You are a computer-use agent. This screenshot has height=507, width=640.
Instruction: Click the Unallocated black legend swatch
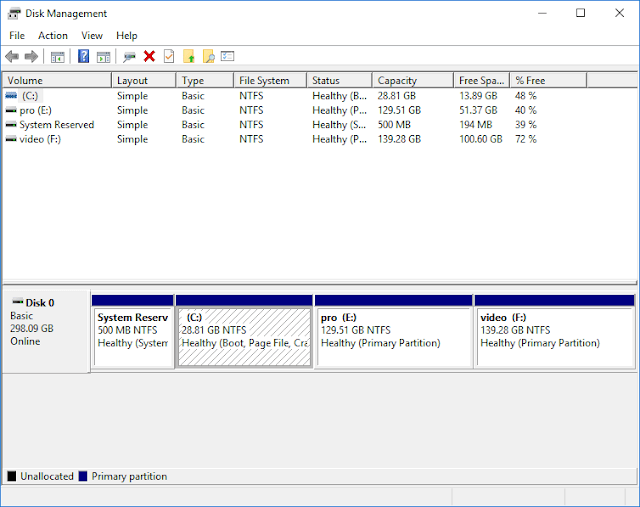(x=12, y=476)
